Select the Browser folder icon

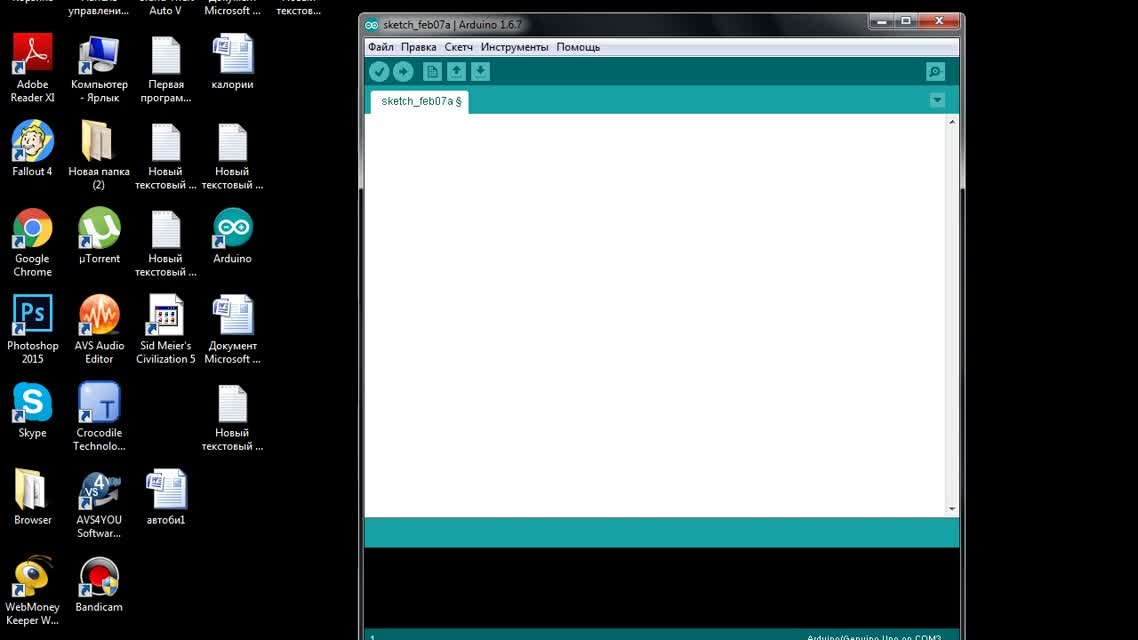(33, 497)
